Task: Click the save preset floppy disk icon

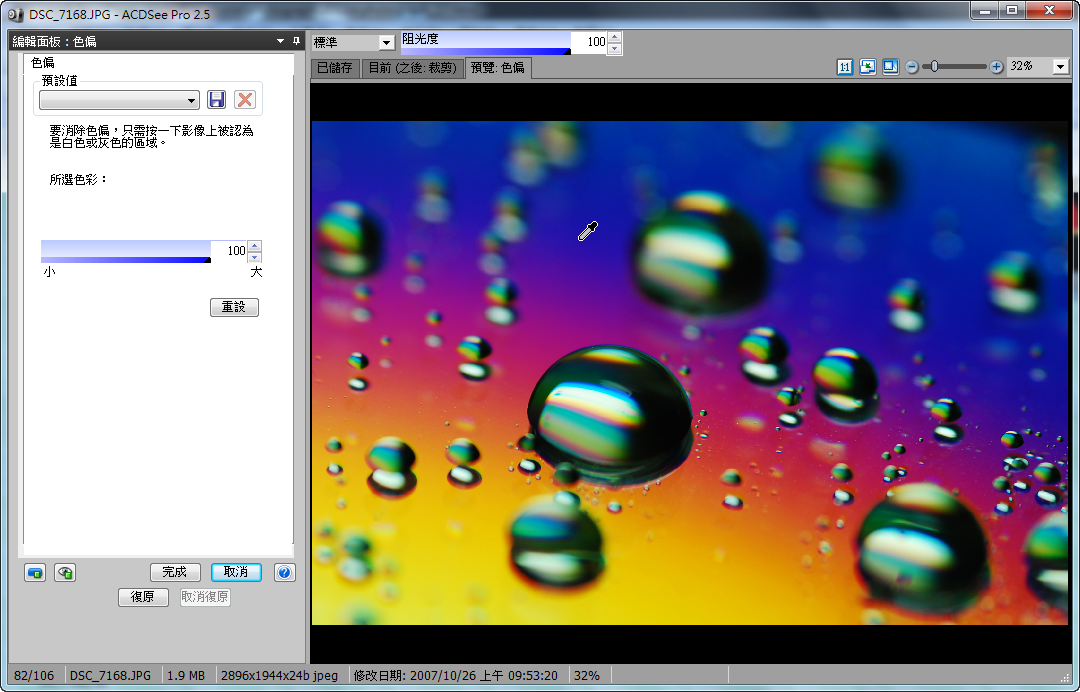Action: coord(216,100)
